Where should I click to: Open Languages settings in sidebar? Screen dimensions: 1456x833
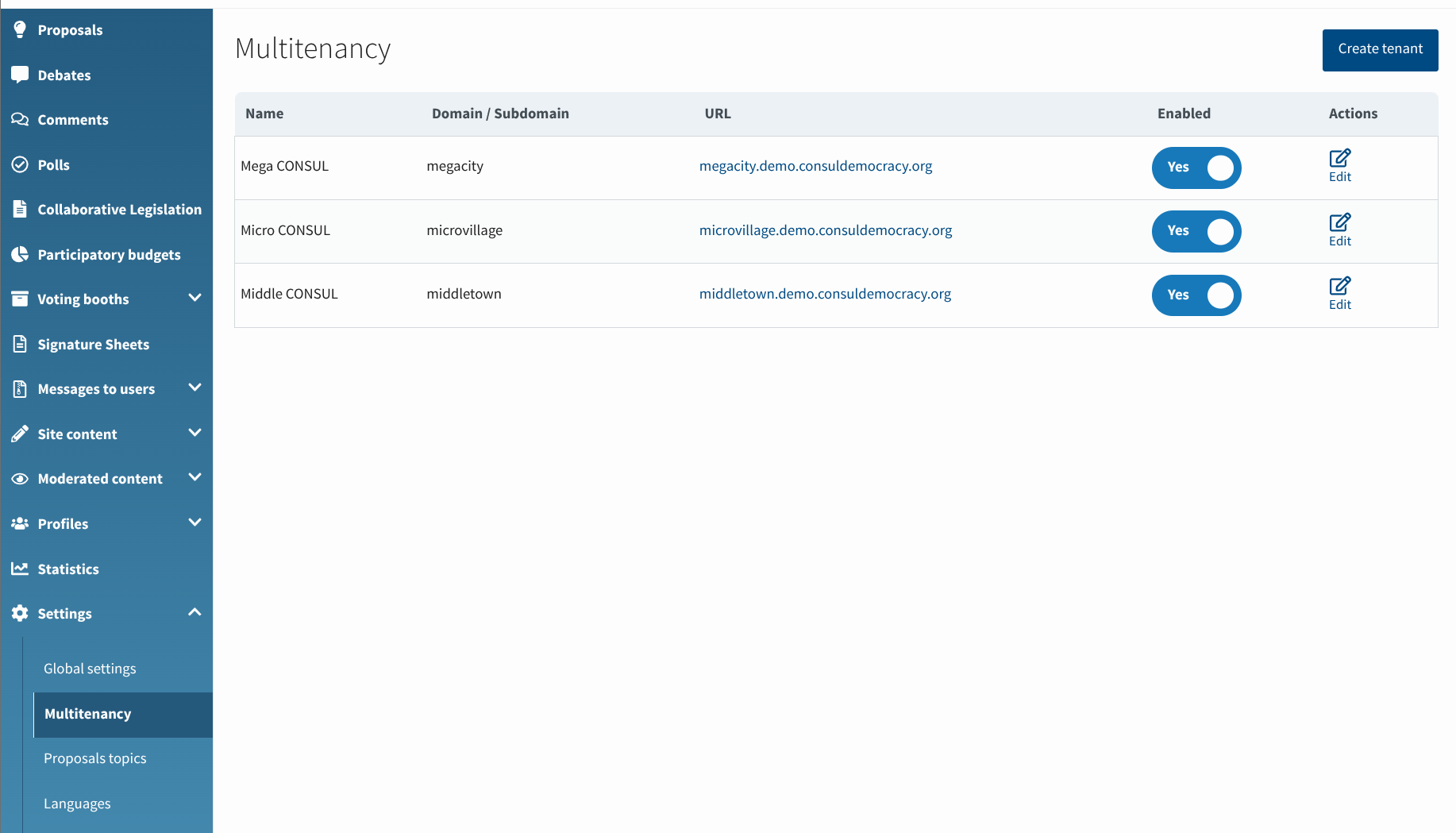click(x=77, y=804)
